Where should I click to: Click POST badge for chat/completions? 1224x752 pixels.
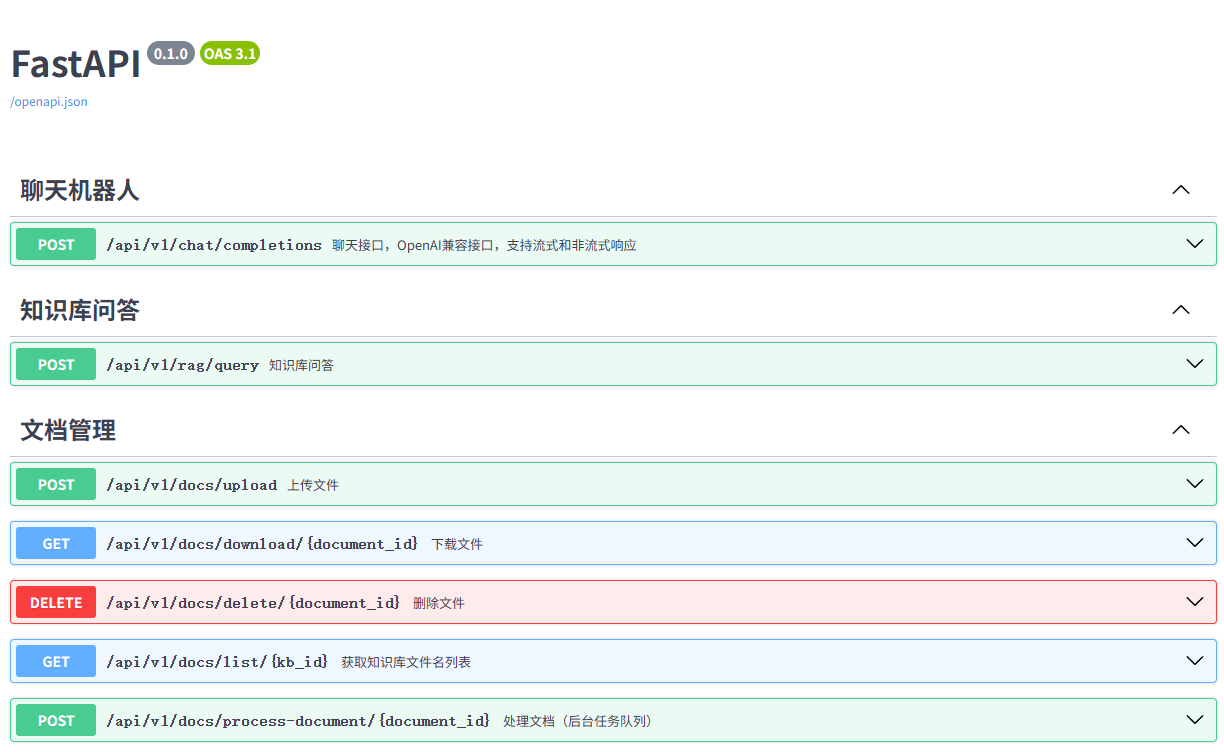56,244
